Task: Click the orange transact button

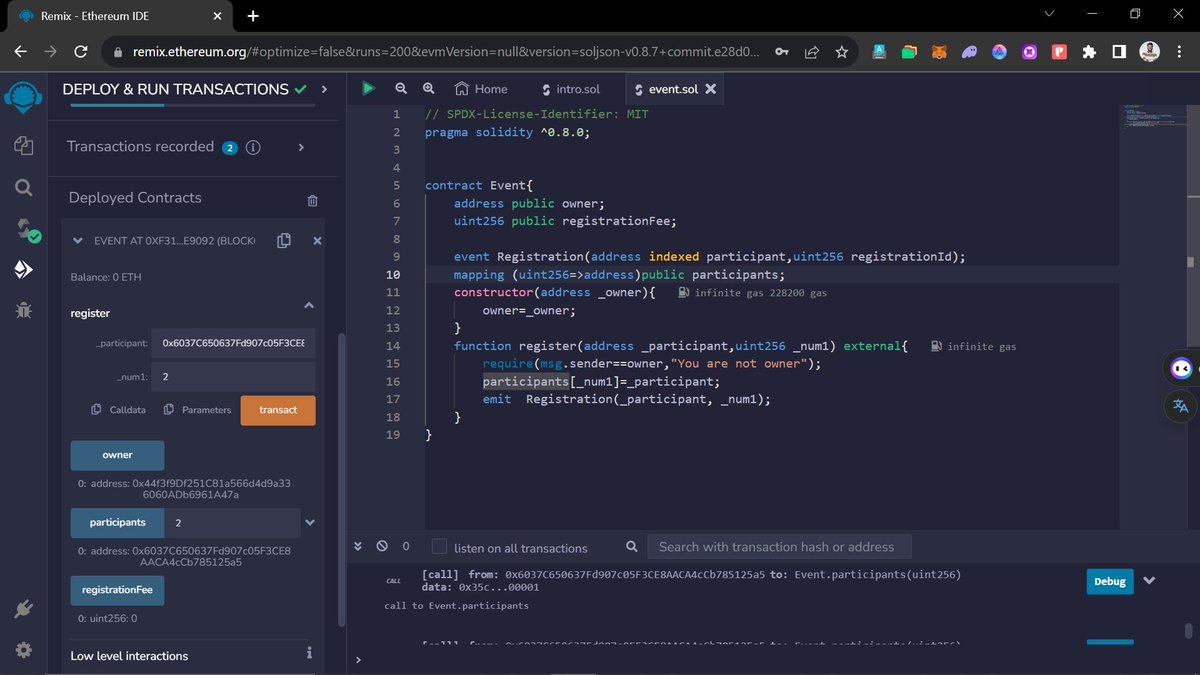Action: pos(278,410)
